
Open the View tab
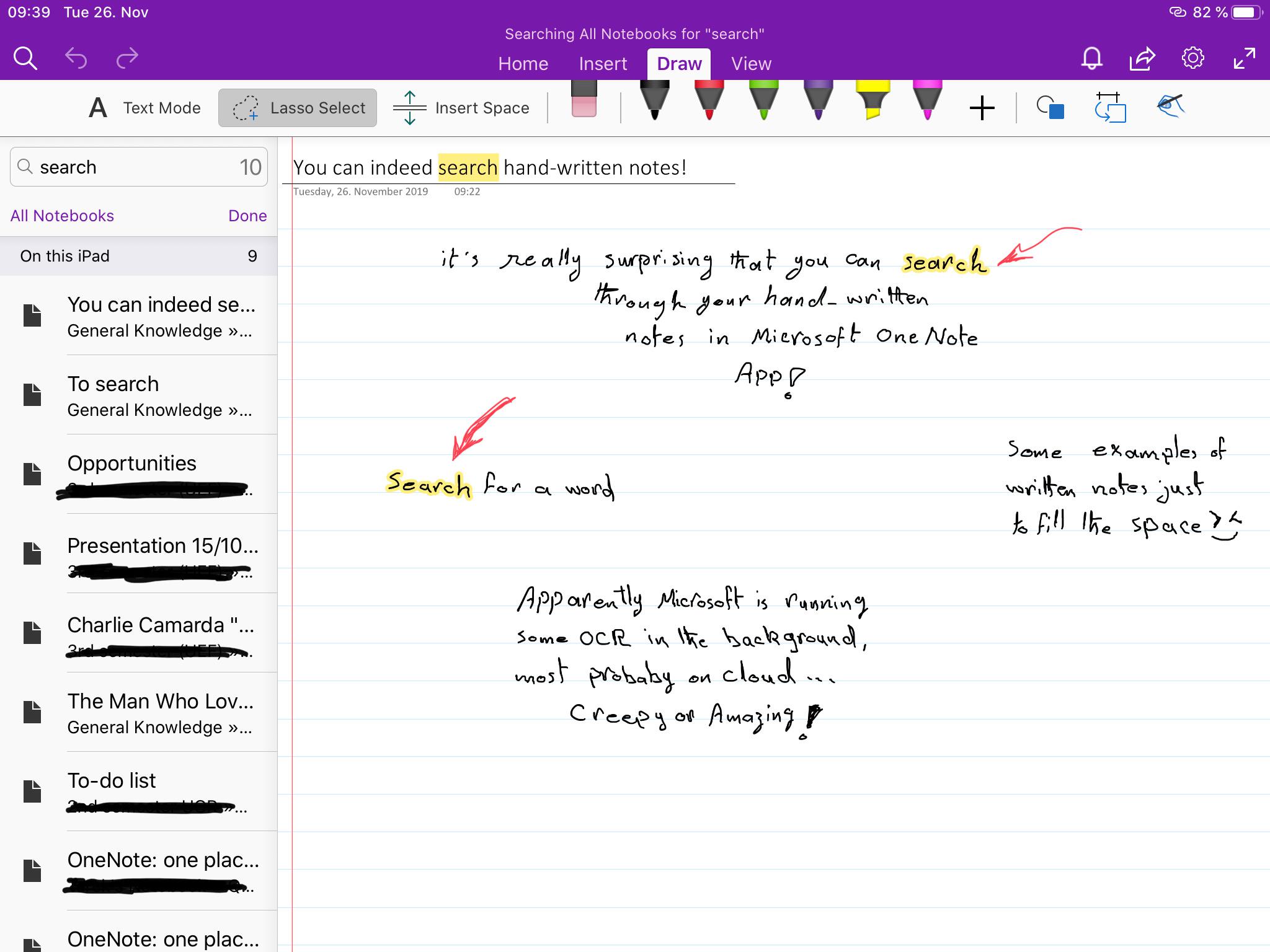(750, 63)
